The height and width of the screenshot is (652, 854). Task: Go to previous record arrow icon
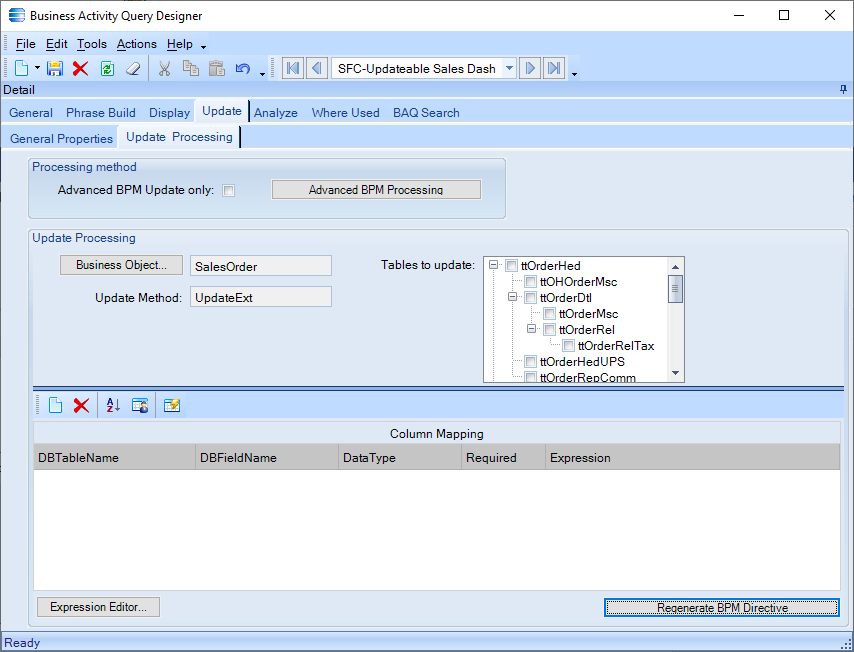tap(317, 69)
